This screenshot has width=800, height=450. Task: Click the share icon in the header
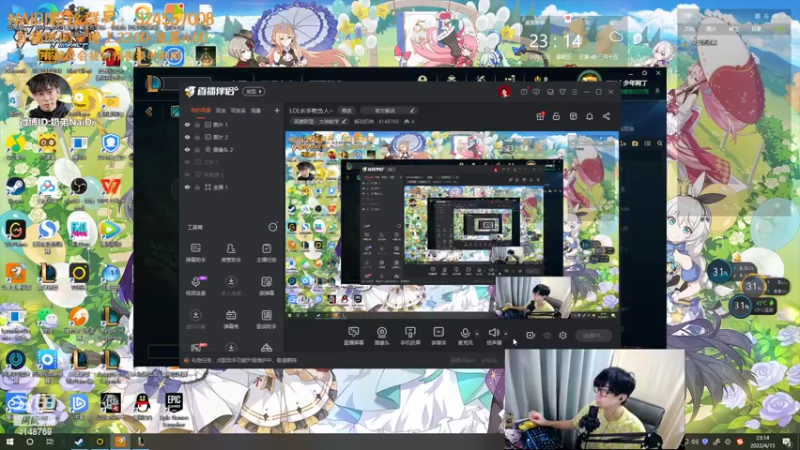[606, 116]
